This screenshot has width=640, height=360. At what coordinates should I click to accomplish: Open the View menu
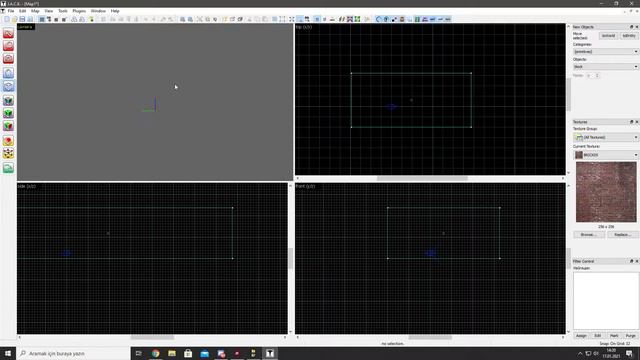click(49, 11)
